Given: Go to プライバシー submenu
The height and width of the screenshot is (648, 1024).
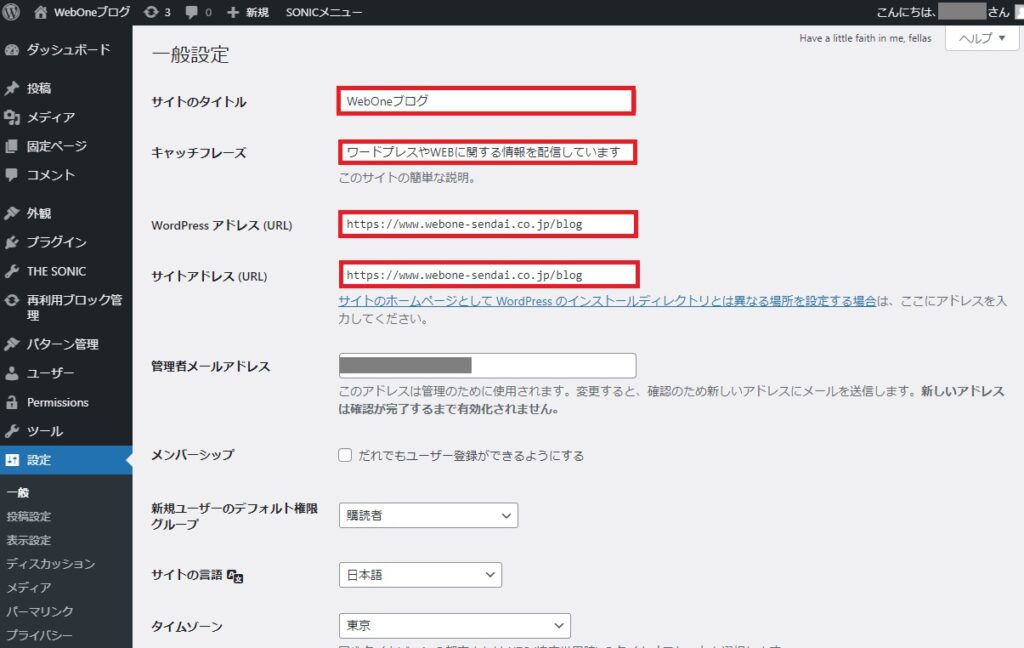Looking at the screenshot, I should 39,635.
